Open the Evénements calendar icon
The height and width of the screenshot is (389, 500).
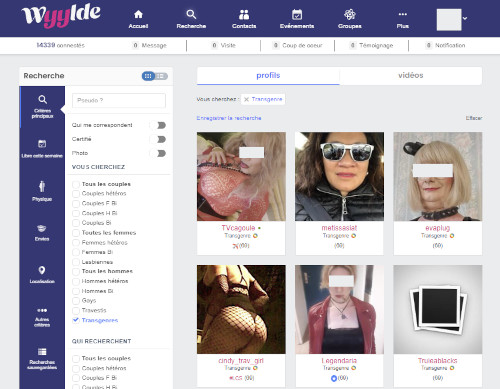(297, 14)
